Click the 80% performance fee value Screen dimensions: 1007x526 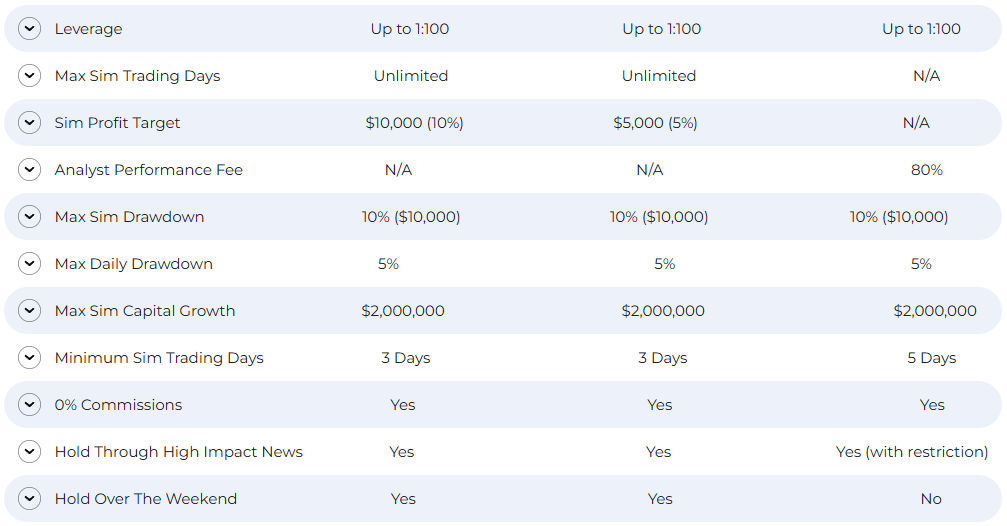tap(927, 170)
